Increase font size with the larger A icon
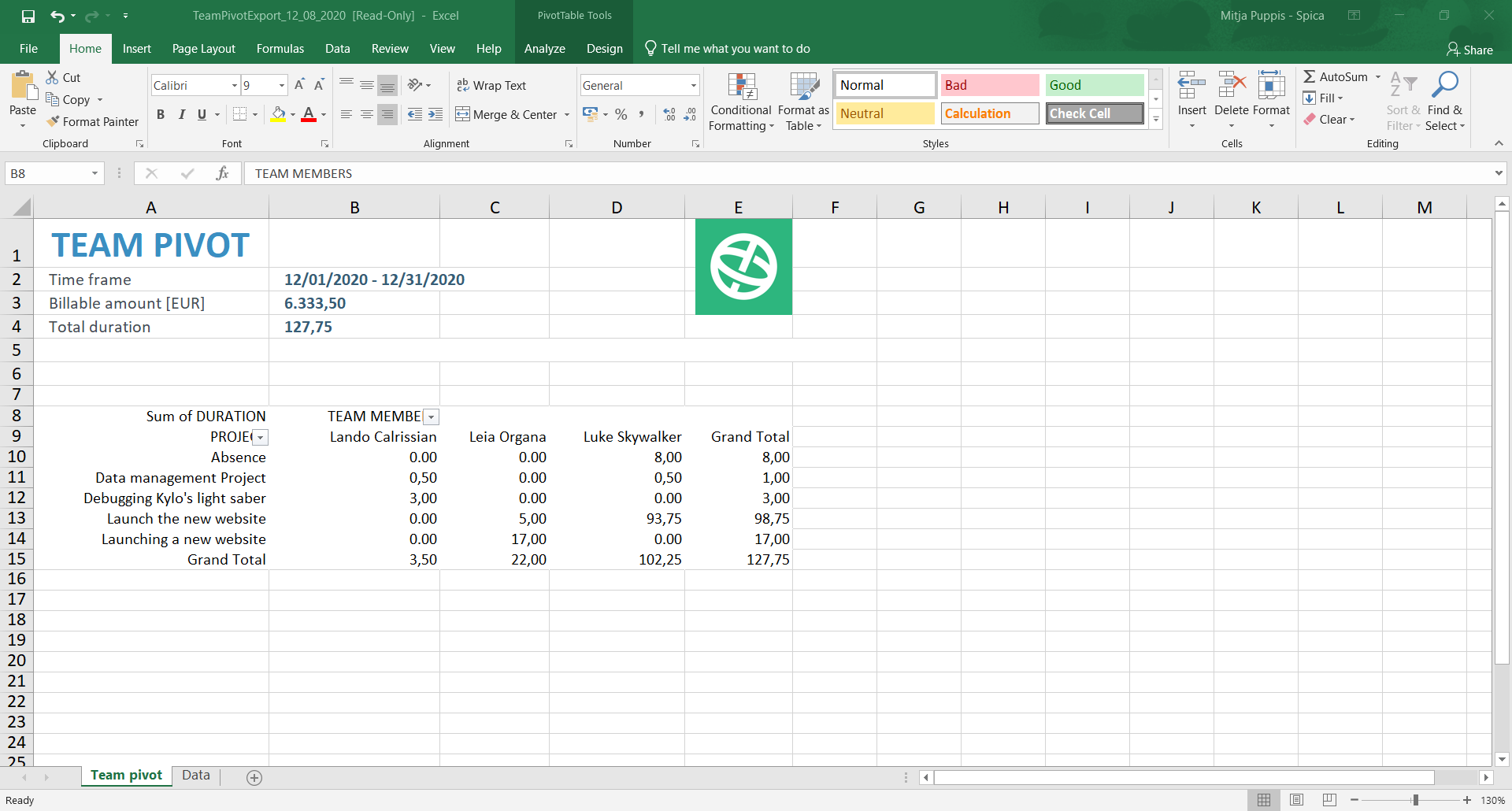The width and height of the screenshot is (1512, 811). click(299, 85)
